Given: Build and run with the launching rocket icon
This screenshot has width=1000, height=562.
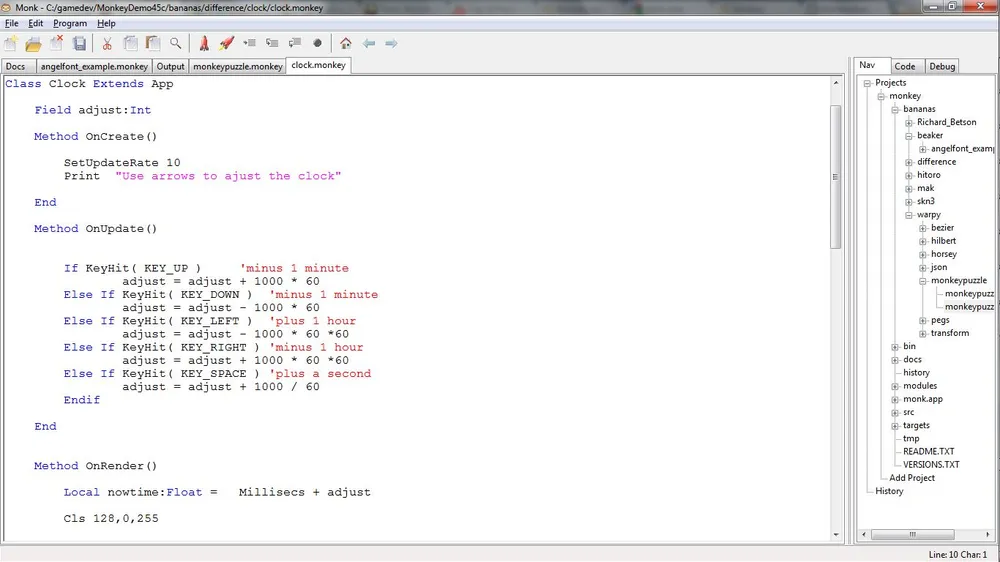Looking at the screenshot, I should point(227,44).
